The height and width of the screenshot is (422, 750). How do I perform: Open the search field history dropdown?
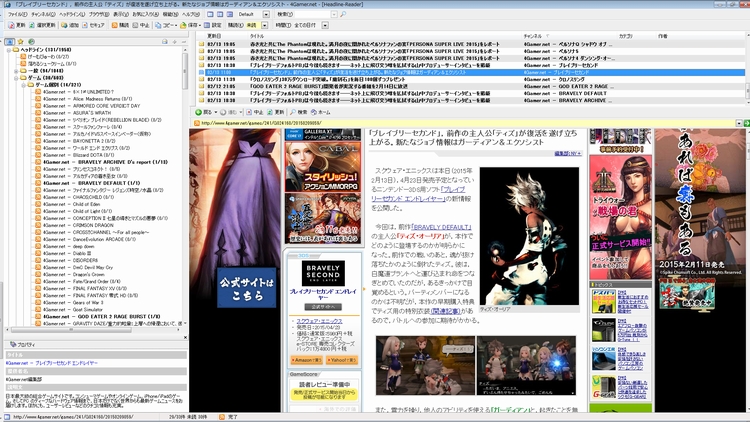pos(334,14)
